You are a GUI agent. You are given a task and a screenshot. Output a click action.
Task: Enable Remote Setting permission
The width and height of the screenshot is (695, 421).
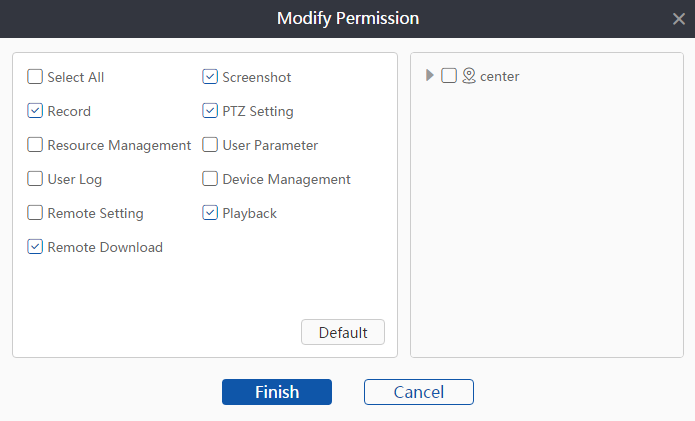point(35,213)
